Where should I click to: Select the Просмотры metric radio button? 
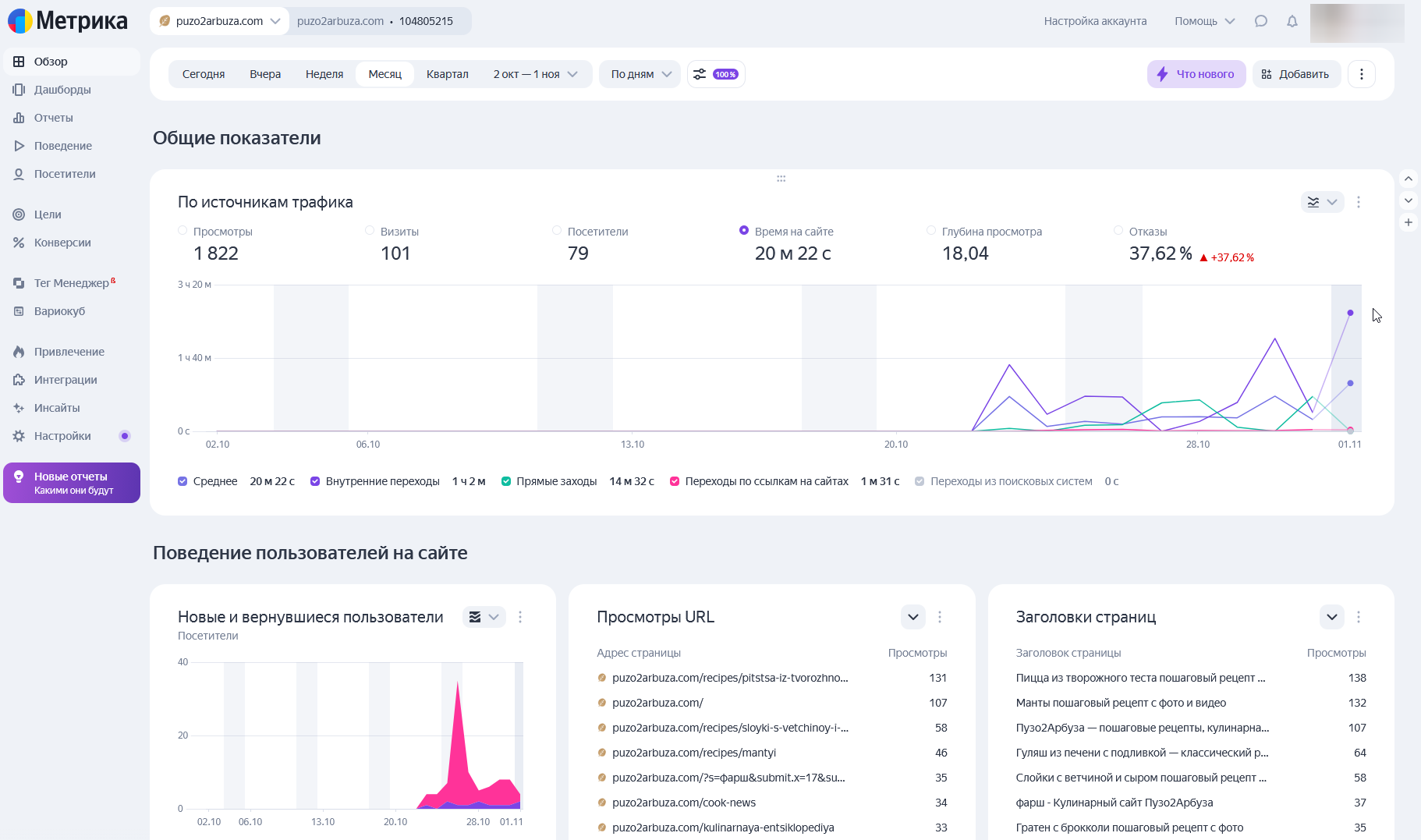[182, 231]
